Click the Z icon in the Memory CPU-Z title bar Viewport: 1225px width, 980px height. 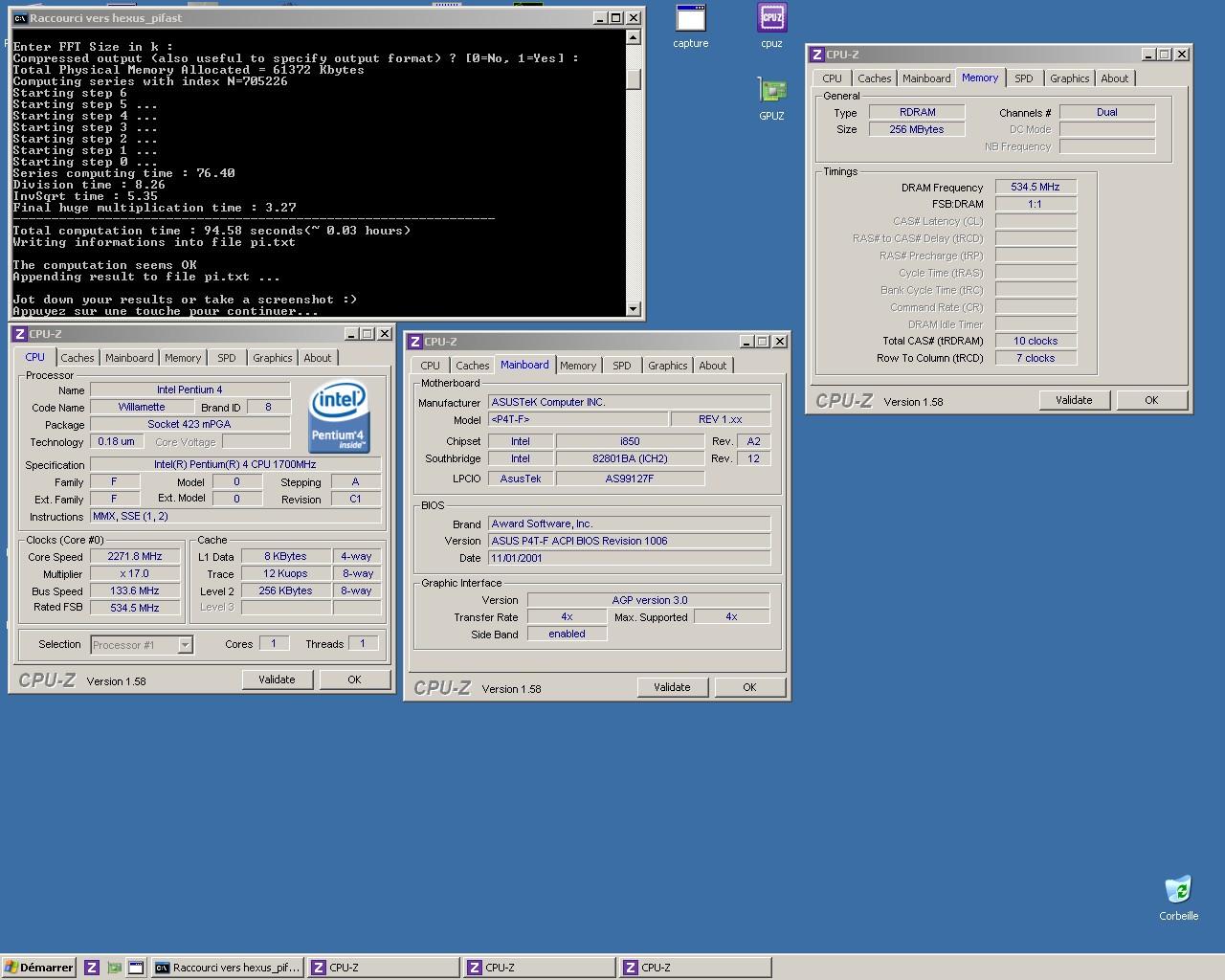[817, 55]
